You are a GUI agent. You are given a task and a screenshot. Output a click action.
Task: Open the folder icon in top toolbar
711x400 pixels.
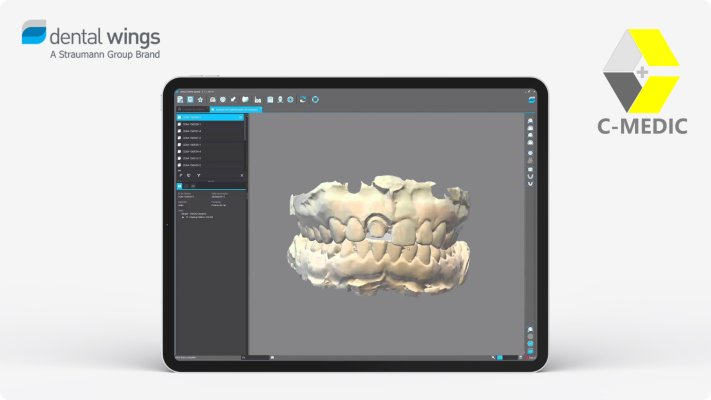(245, 99)
